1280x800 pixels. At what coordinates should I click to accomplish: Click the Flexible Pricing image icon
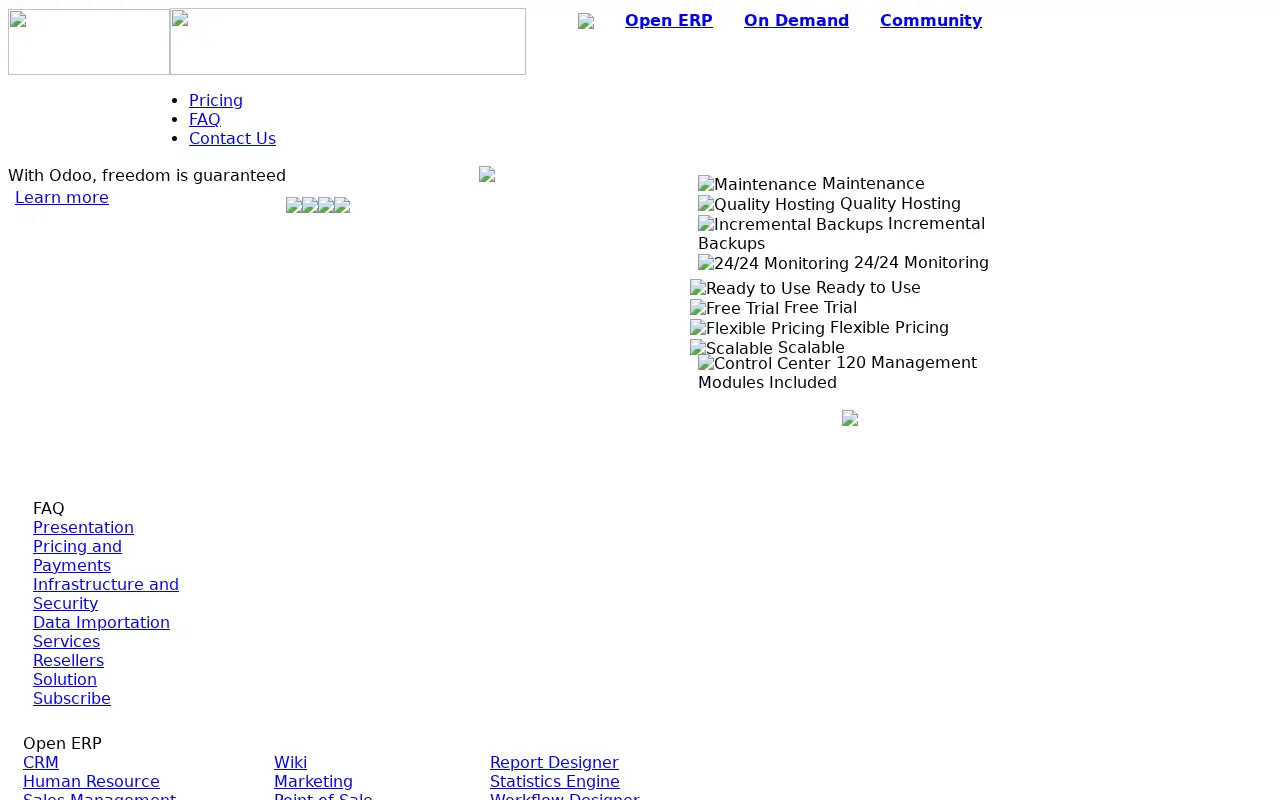tap(757, 328)
